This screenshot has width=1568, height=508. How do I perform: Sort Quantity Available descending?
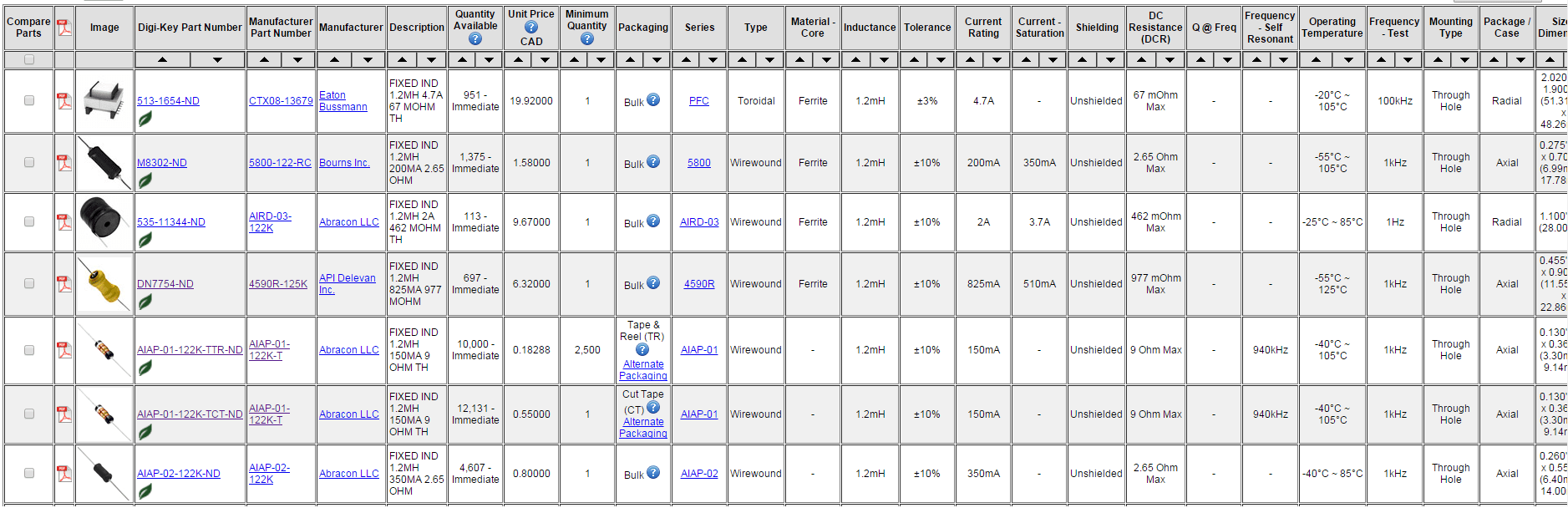pos(489,60)
